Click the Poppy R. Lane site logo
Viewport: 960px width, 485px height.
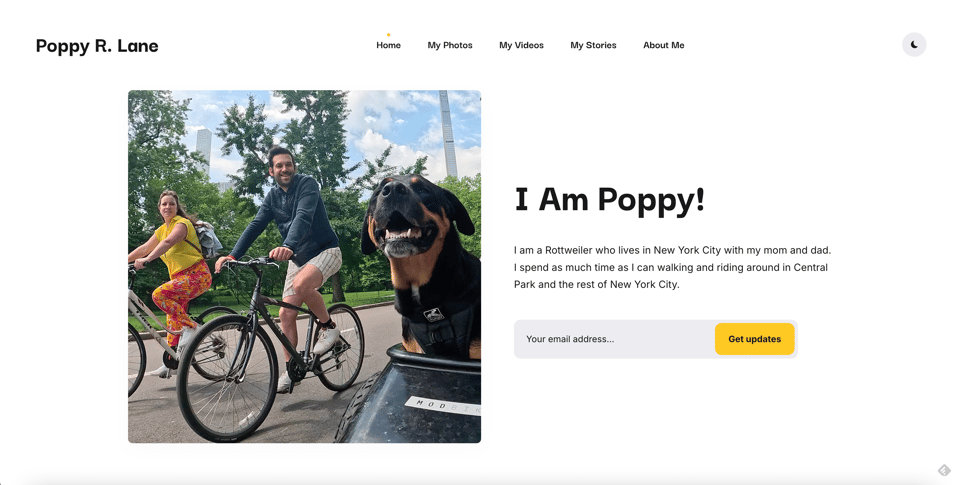[97, 45]
